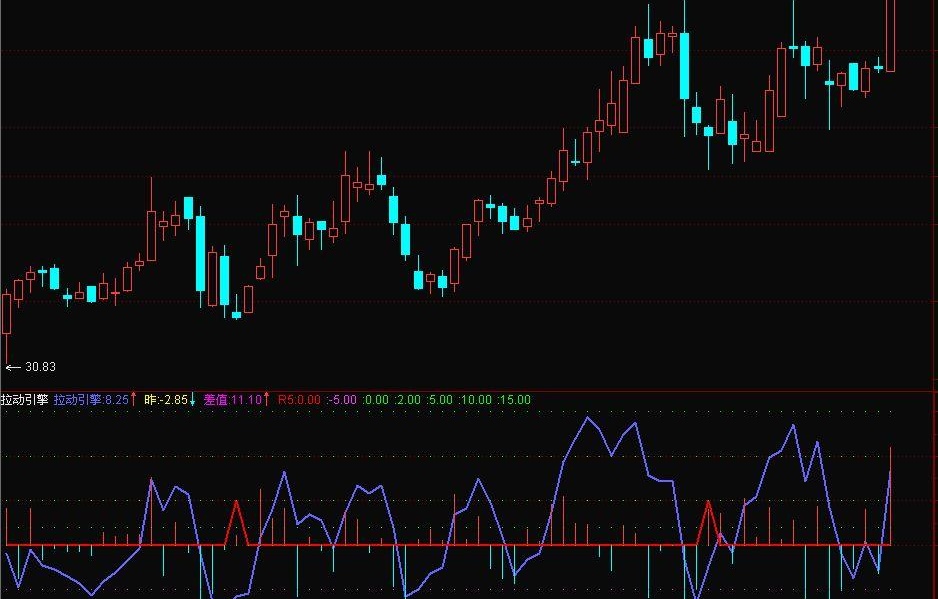Select the purple :-5.00 level value
Viewport: 938px width, 599px height.
pyautogui.click(x=342, y=400)
